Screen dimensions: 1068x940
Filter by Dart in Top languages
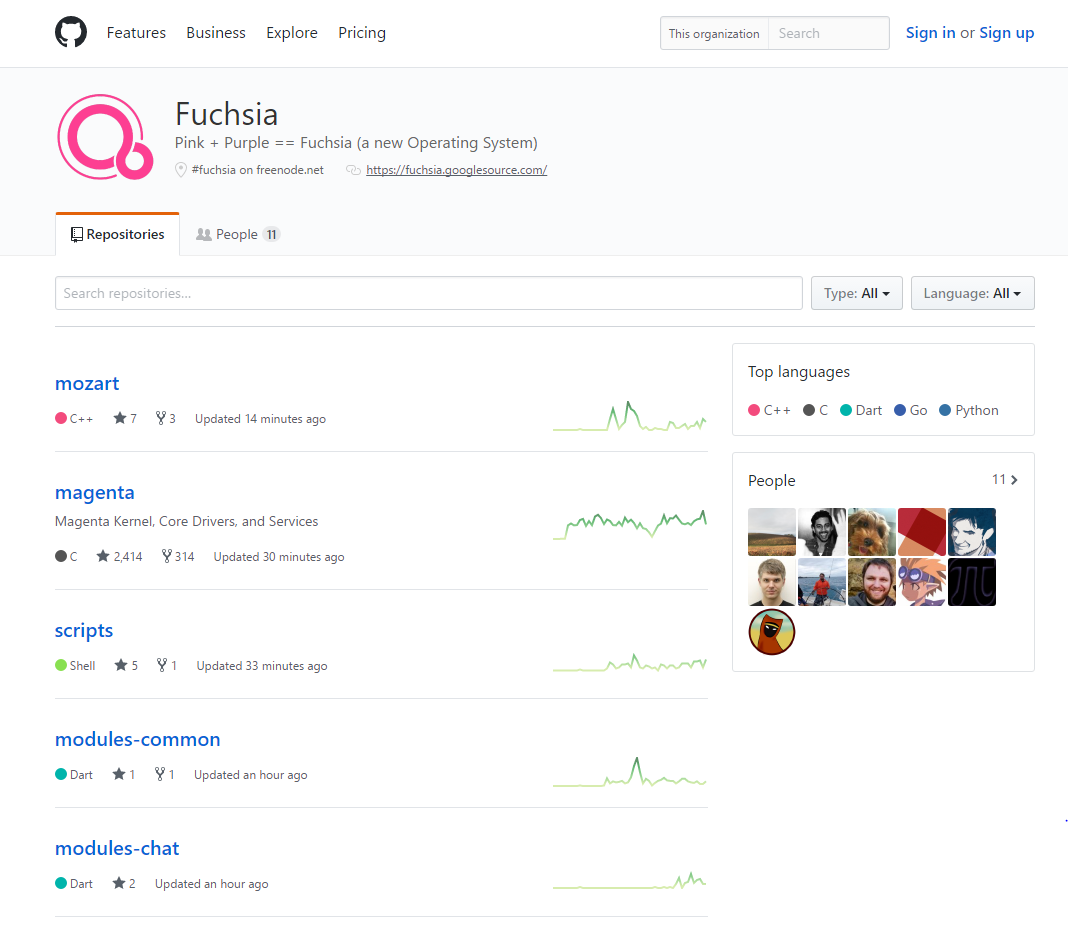click(861, 410)
